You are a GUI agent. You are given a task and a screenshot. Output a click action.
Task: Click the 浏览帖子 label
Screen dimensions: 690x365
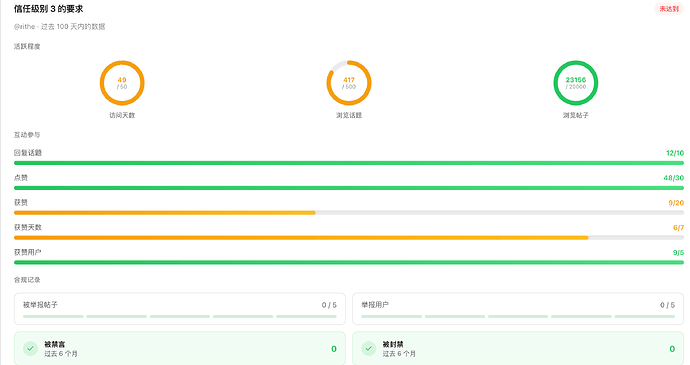pyautogui.click(x=576, y=115)
